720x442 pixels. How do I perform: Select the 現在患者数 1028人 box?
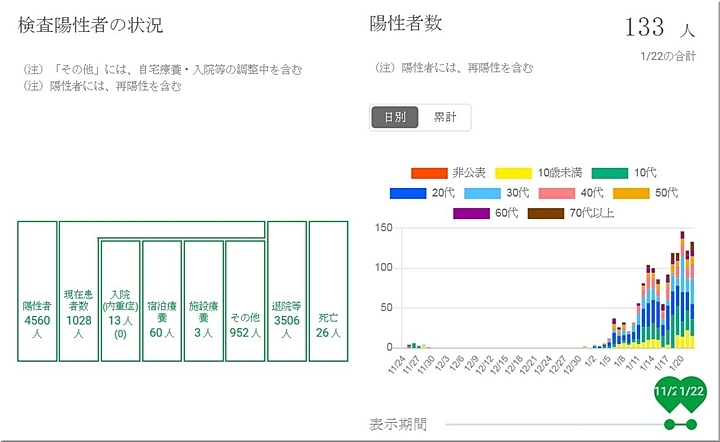click(78, 291)
